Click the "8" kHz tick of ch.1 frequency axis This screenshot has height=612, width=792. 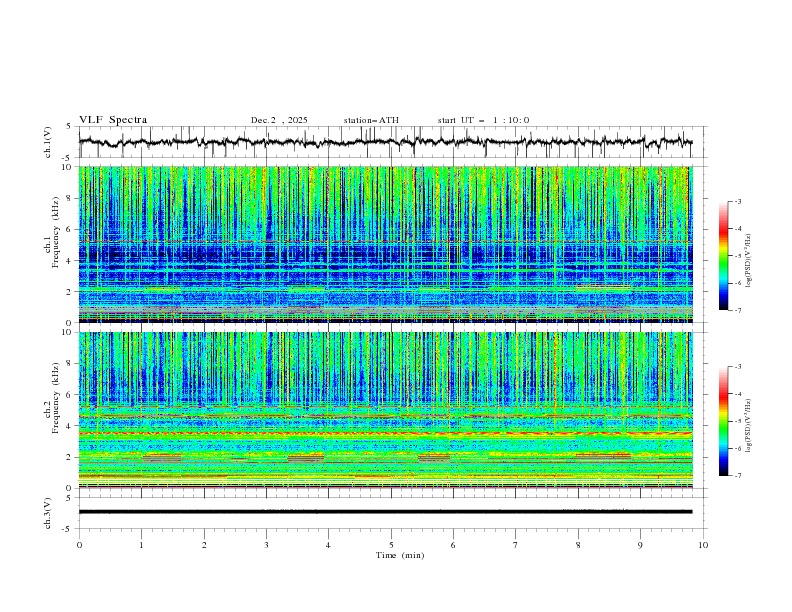(70, 198)
